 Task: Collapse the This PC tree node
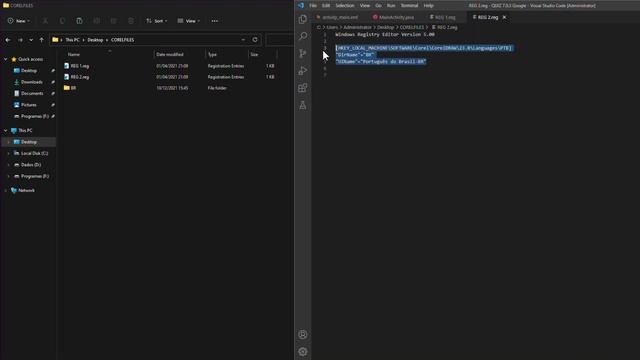tap(6, 131)
